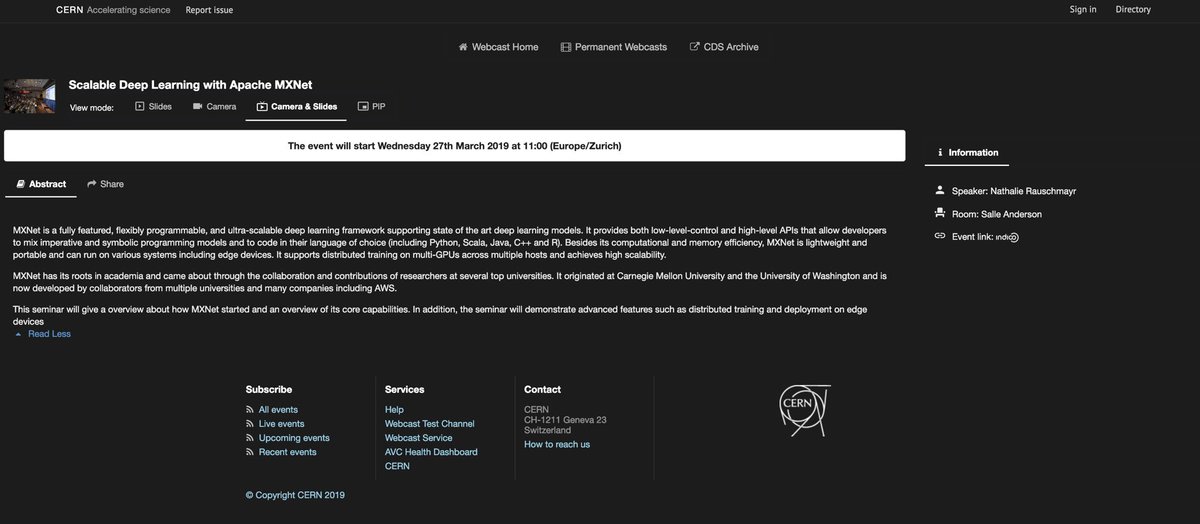Click the Share arrow icon
This screenshot has height=524, width=1200.
[91, 184]
